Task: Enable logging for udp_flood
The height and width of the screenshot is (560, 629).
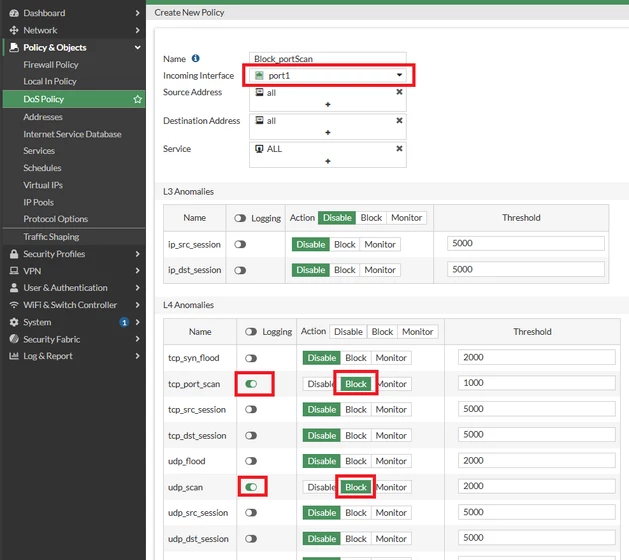Action: (251, 461)
